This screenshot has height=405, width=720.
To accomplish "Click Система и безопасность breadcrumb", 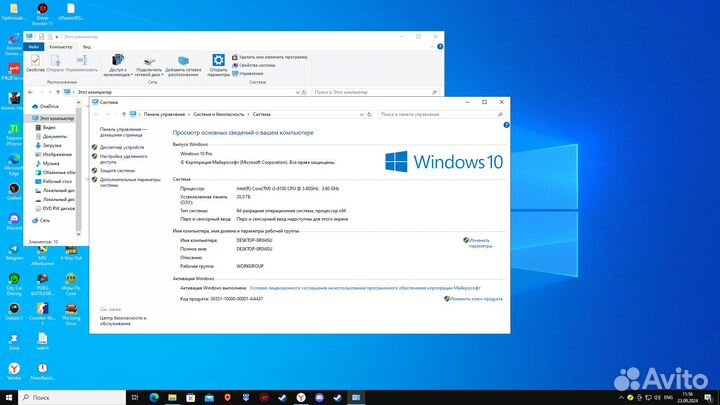I will (219, 114).
